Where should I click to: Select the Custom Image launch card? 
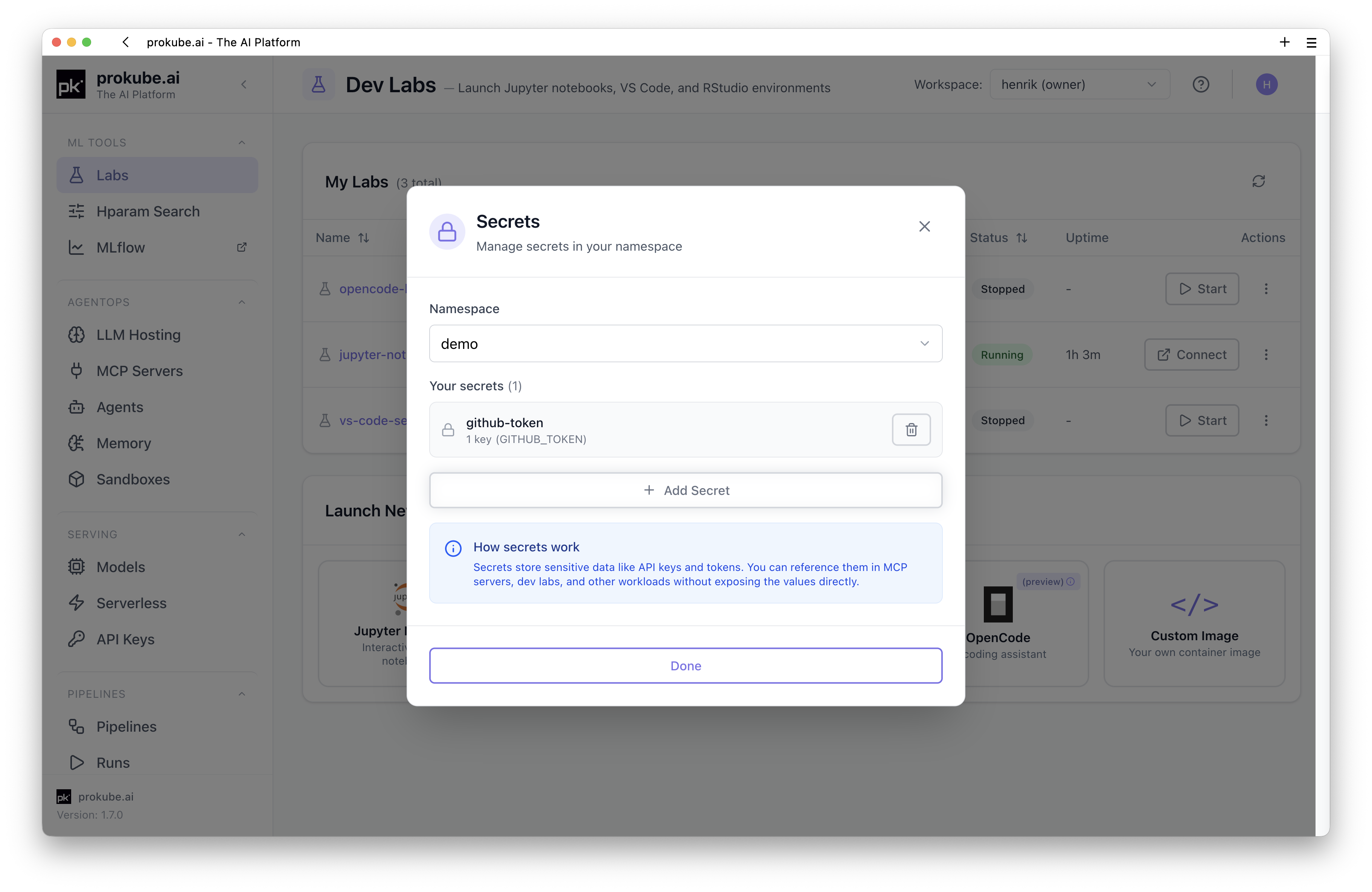point(1194,624)
